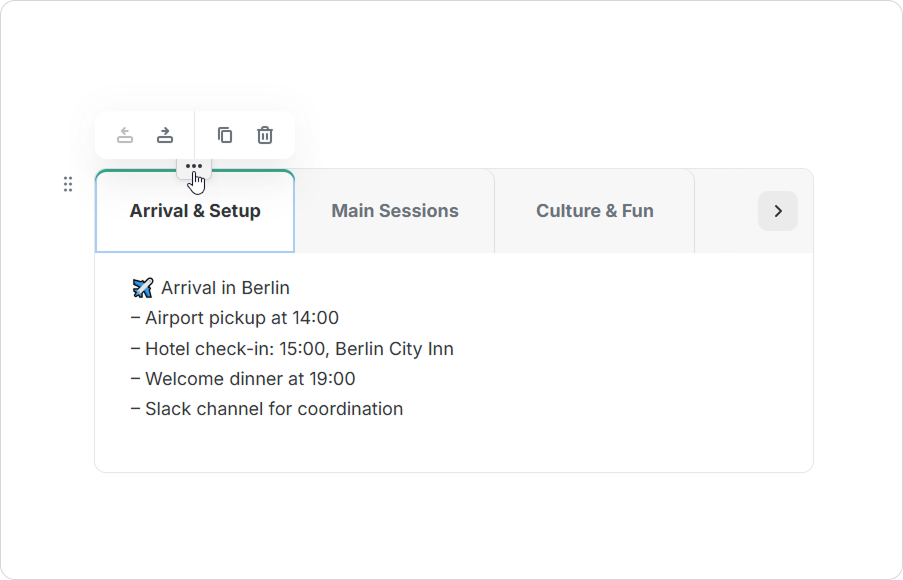Click the 'Arrival in Berlin' heading text
The width and height of the screenshot is (903, 580).
(x=225, y=287)
